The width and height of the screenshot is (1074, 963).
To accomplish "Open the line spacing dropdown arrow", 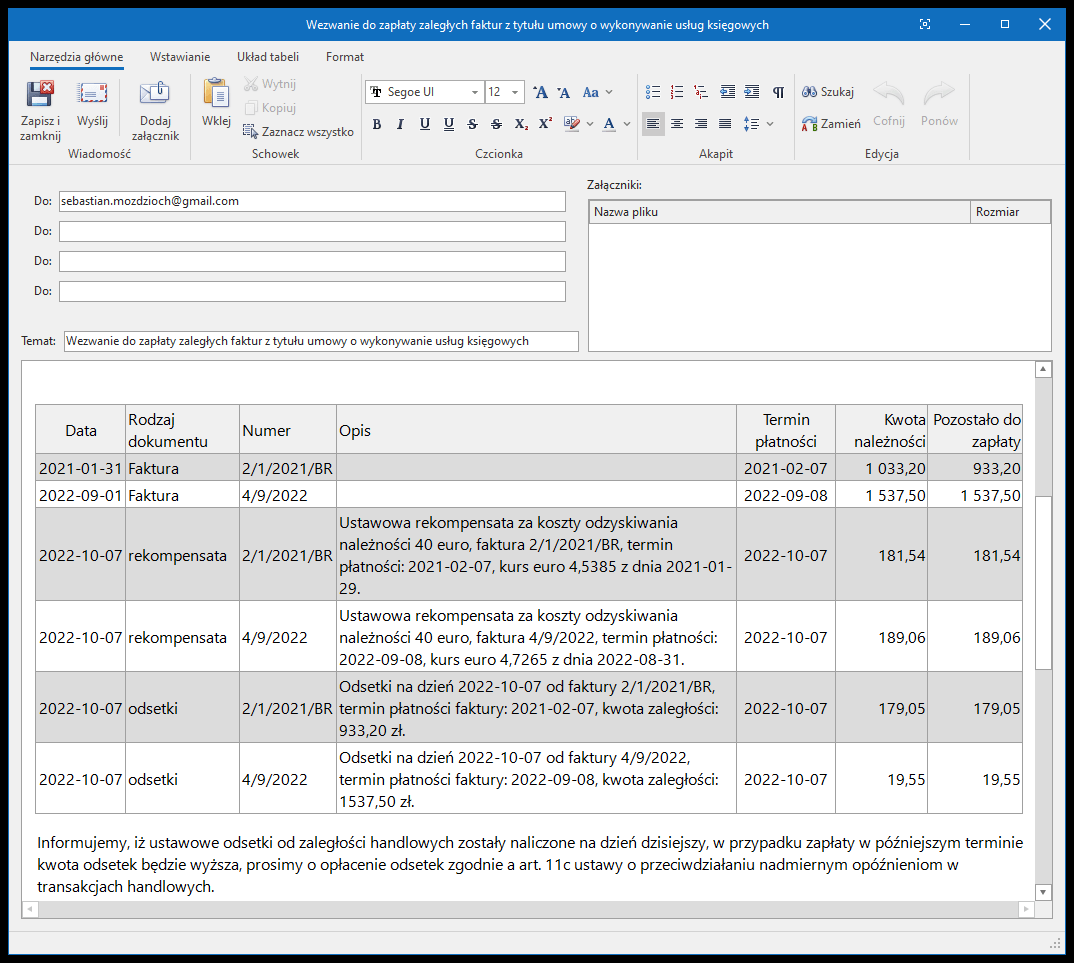I will 769,124.
